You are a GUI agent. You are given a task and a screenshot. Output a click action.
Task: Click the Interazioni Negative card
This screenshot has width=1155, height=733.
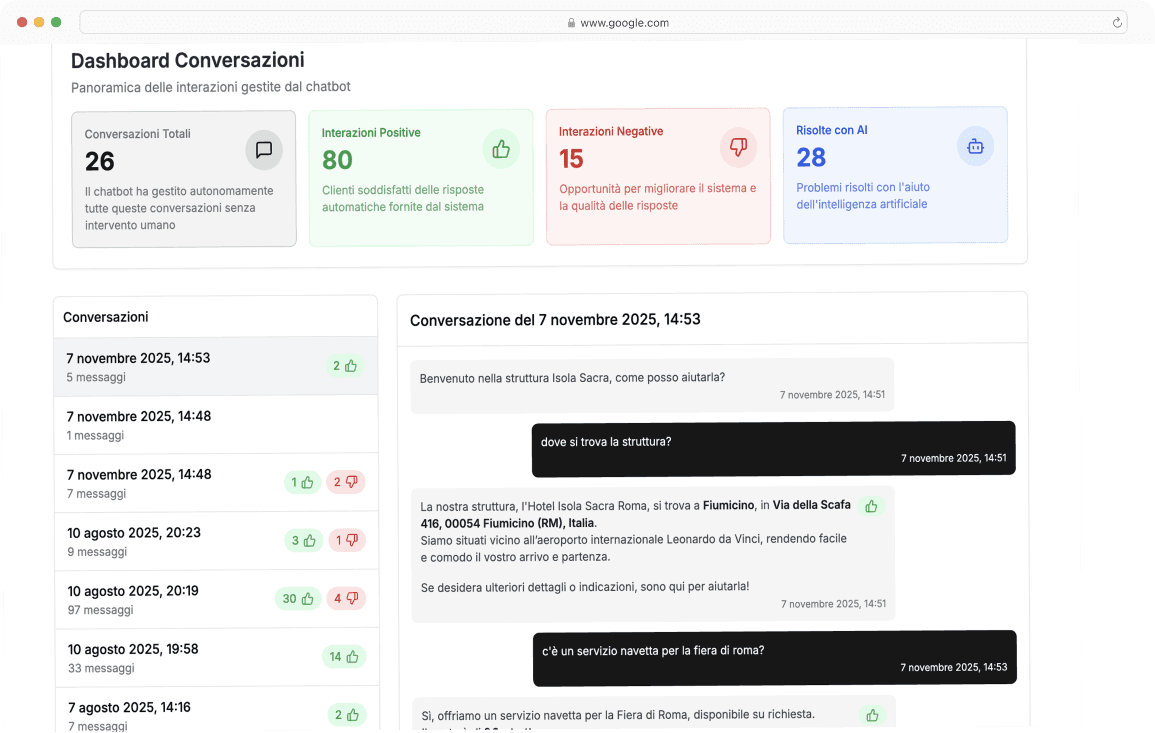point(659,176)
